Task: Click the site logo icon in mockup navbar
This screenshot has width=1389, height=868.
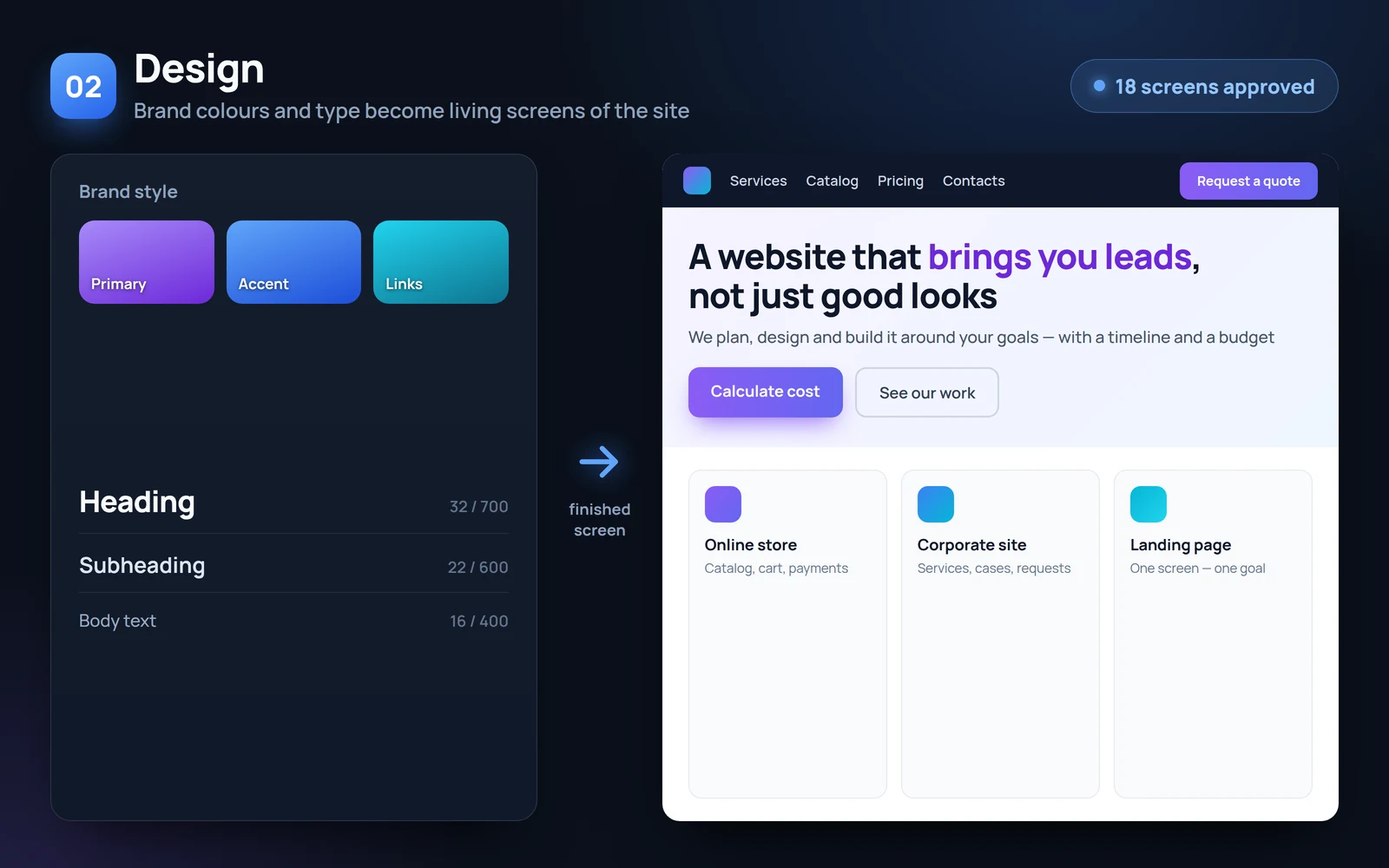Action: [697, 181]
